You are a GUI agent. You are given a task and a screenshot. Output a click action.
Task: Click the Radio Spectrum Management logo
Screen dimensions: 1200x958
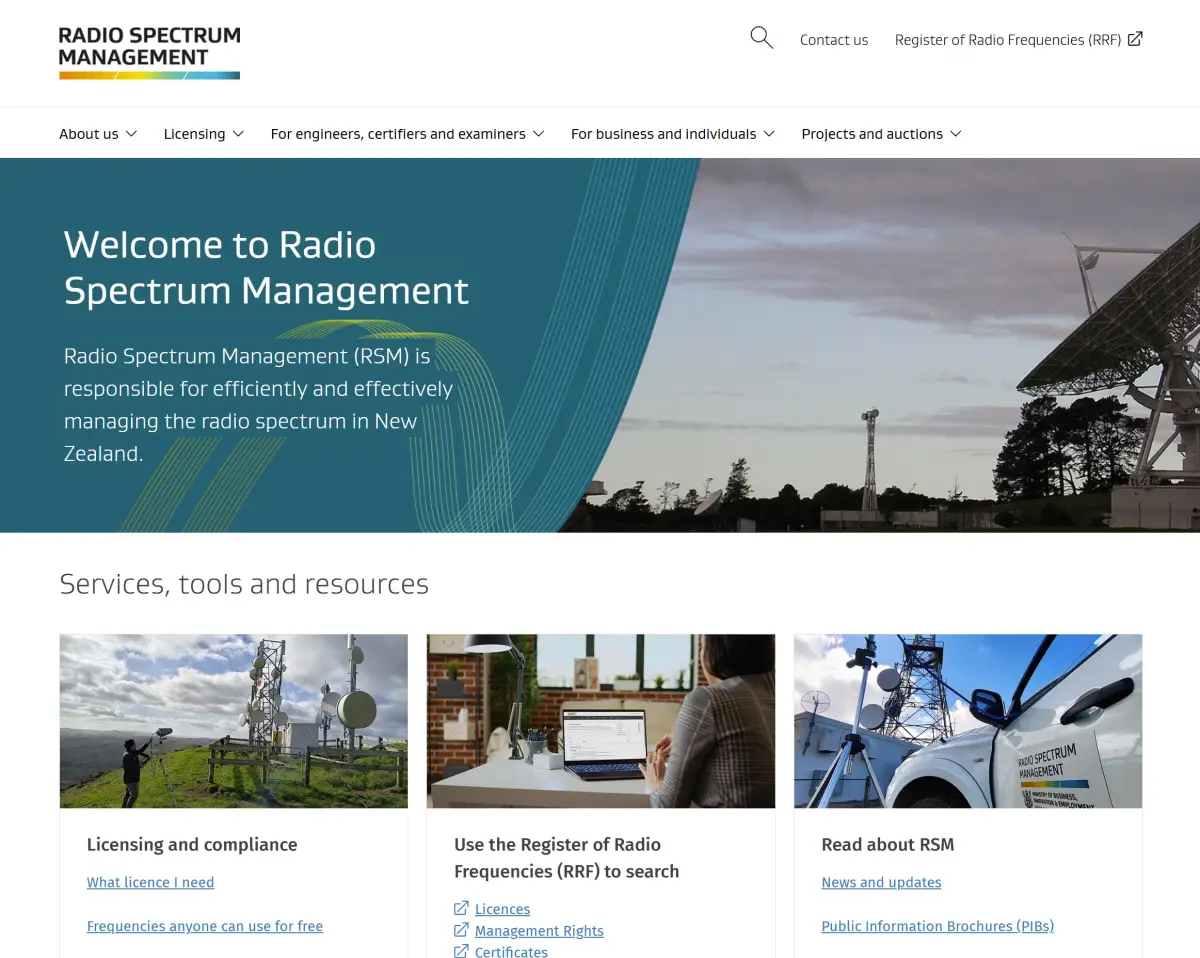(148, 52)
